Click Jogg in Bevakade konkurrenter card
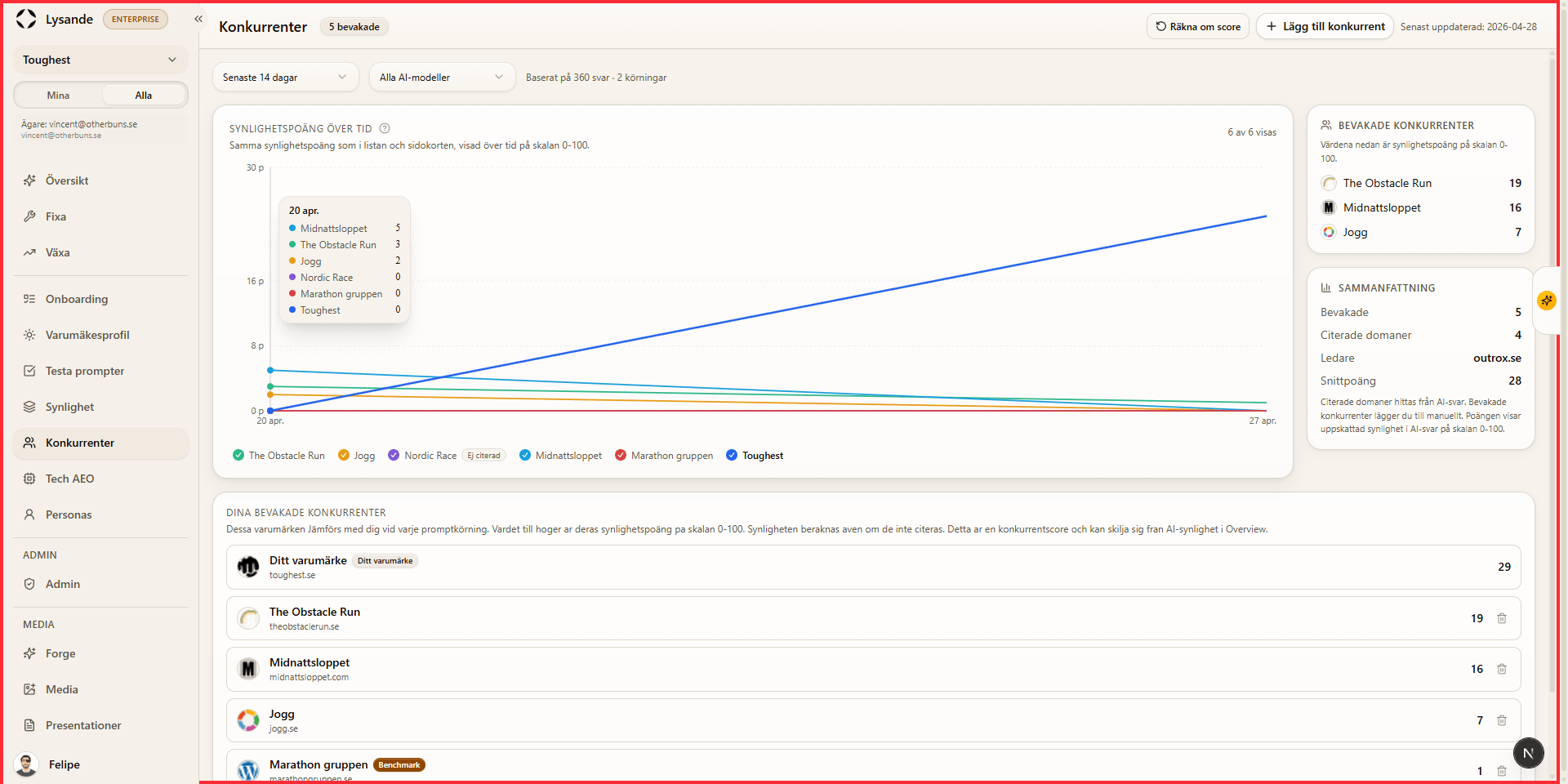The width and height of the screenshot is (1568, 784). pyautogui.click(x=1421, y=232)
